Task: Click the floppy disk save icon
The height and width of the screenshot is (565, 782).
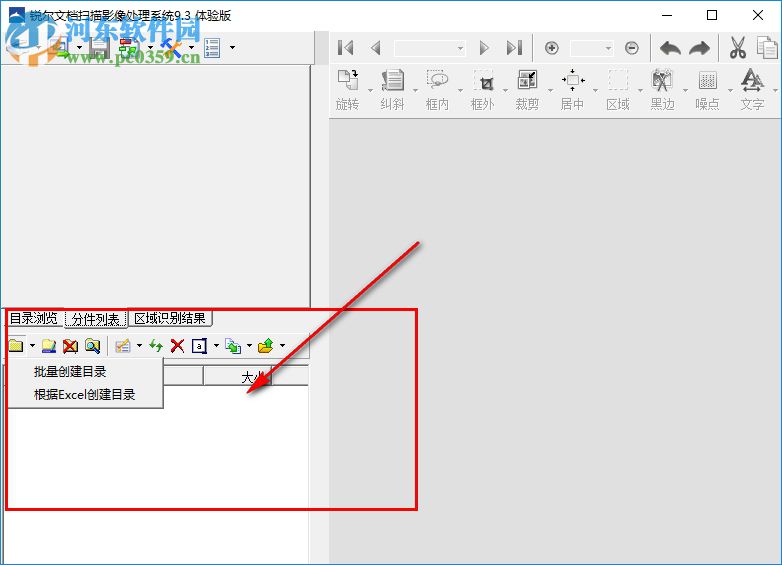Action: coord(99,48)
